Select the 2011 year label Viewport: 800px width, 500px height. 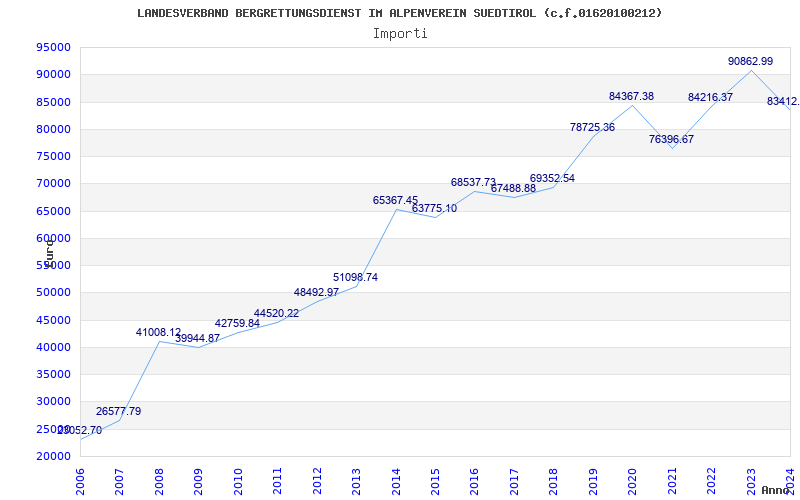coord(278,482)
